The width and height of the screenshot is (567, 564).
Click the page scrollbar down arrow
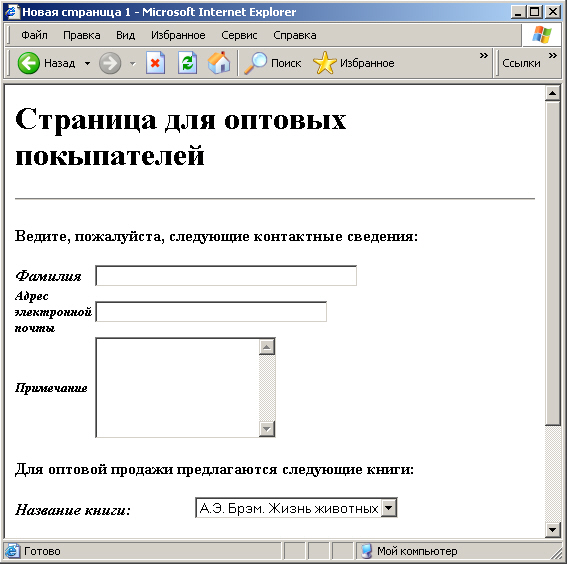(x=552, y=530)
